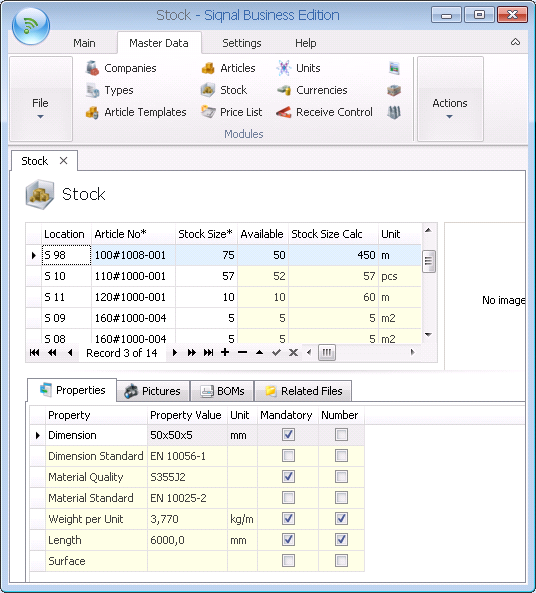Click top unlabeled module icon at ribbon right
Viewport: 536px width, 593px height.
(x=394, y=68)
